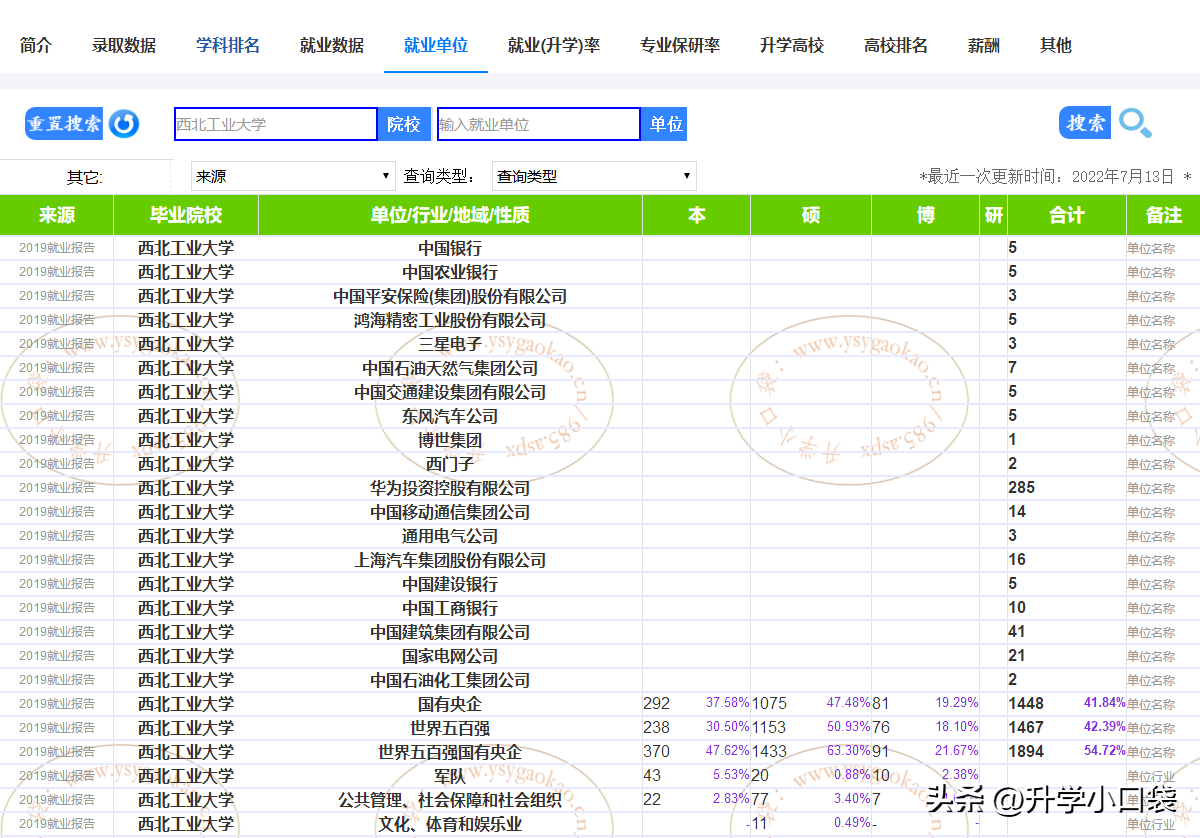This screenshot has height=838, width=1200.
Task: Click the 合计 column header
Action: click(1067, 215)
